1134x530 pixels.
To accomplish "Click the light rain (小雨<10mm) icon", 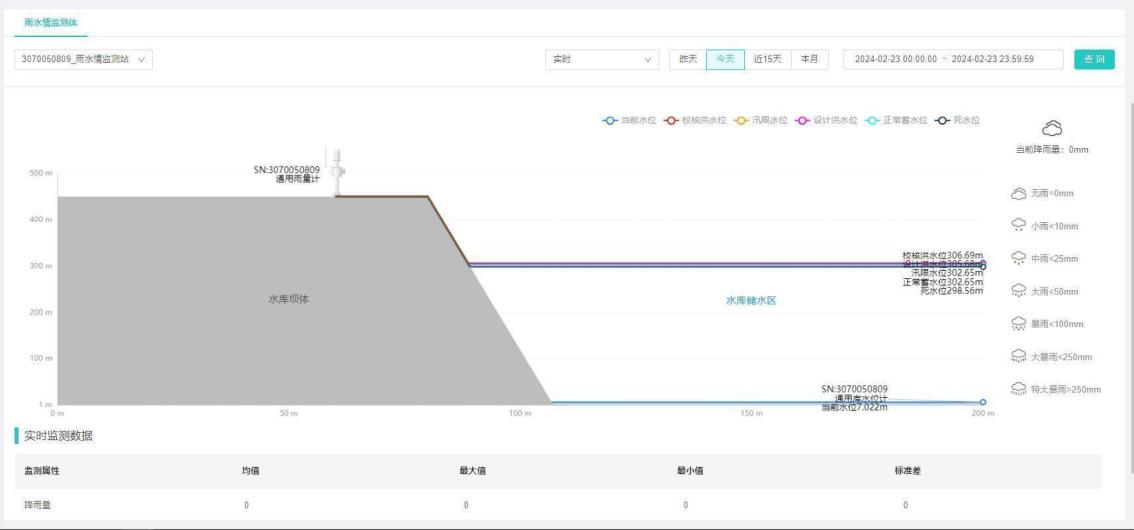I will pos(1019,225).
